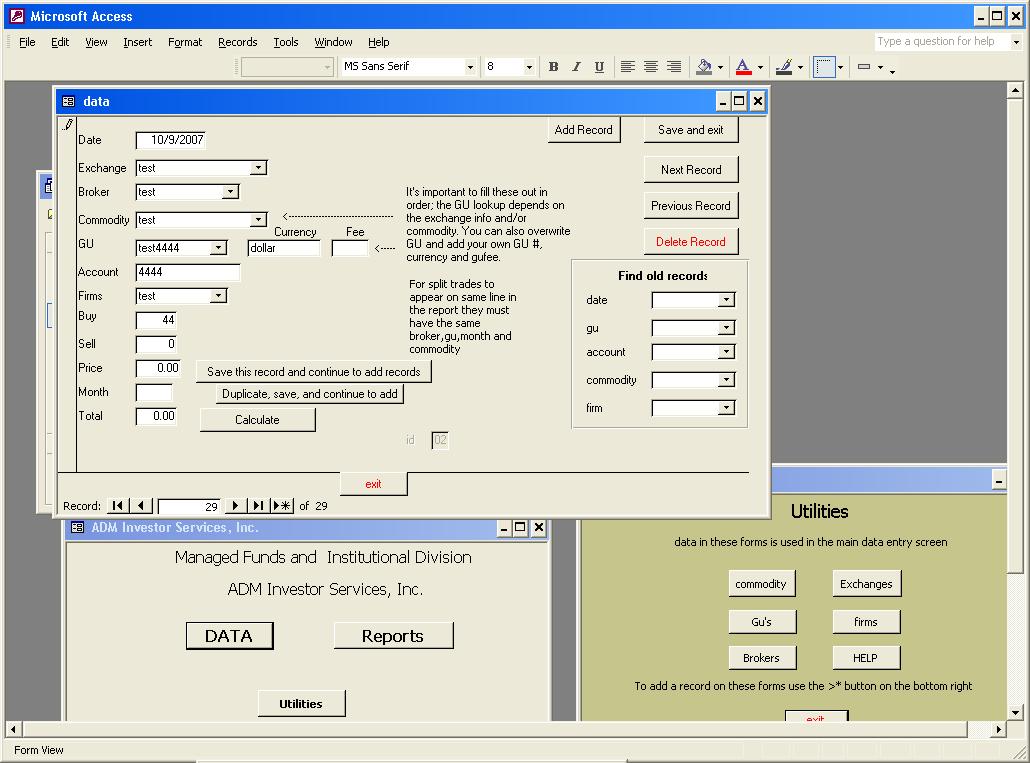Click the ADM Investor Services form icon
Screen dimensions: 1030x763
click(x=78, y=527)
